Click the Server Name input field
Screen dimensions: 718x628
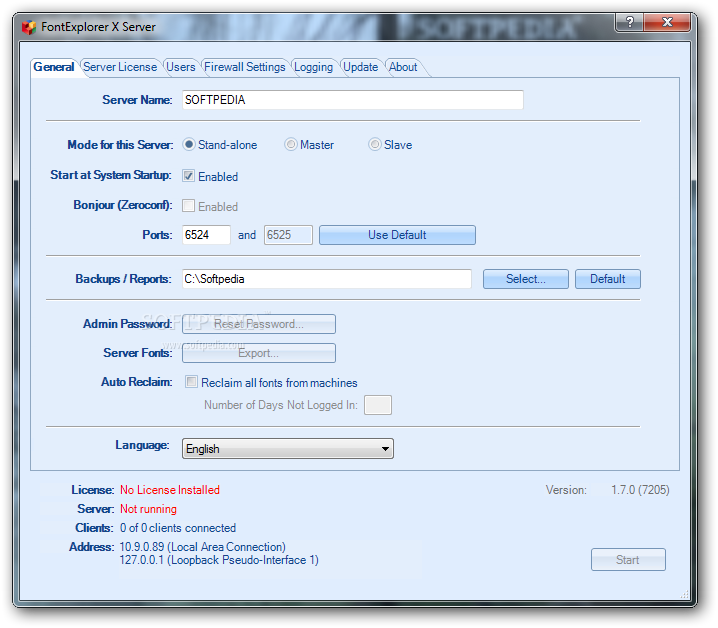[x=353, y=100]
